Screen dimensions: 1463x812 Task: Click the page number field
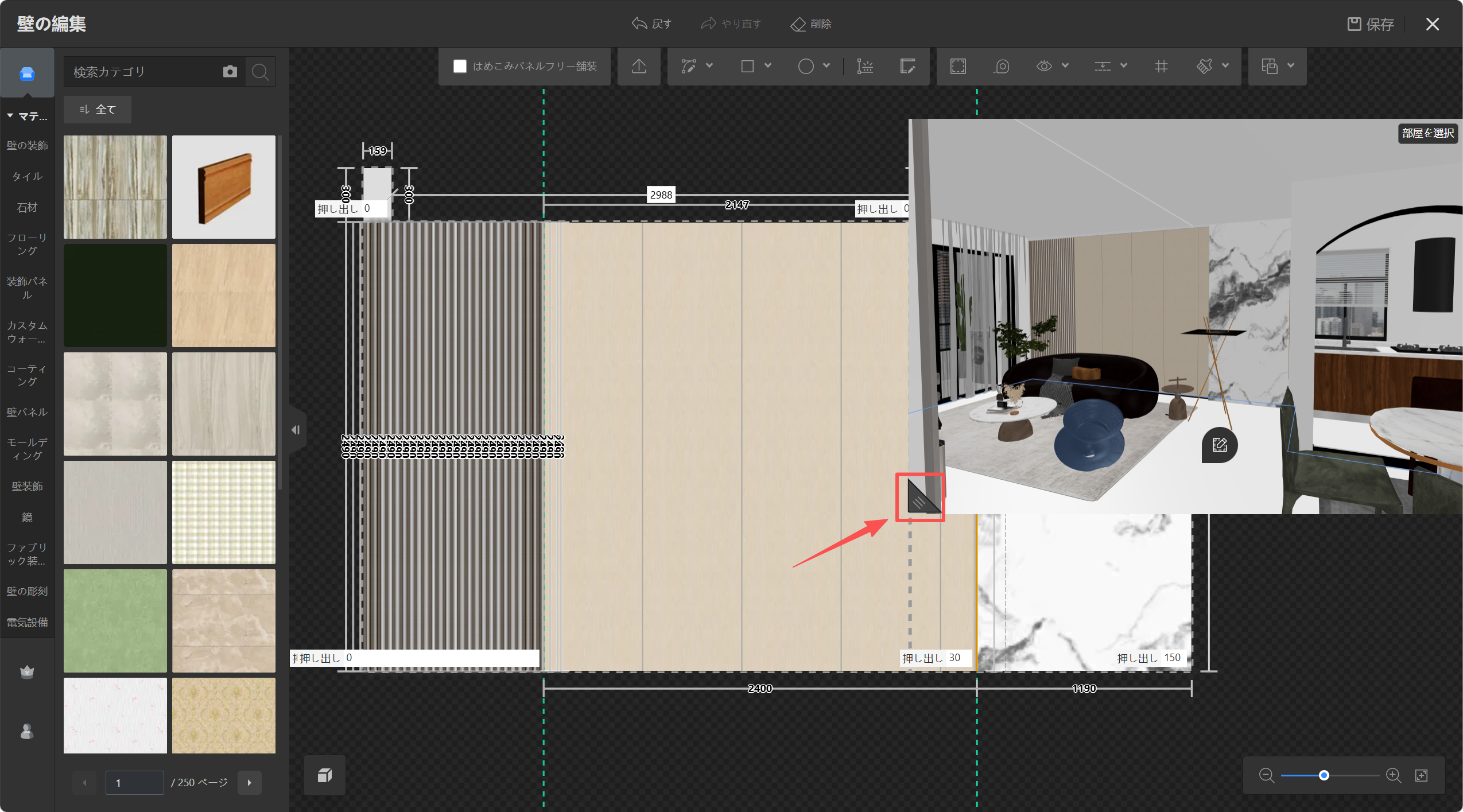point(135,783)
